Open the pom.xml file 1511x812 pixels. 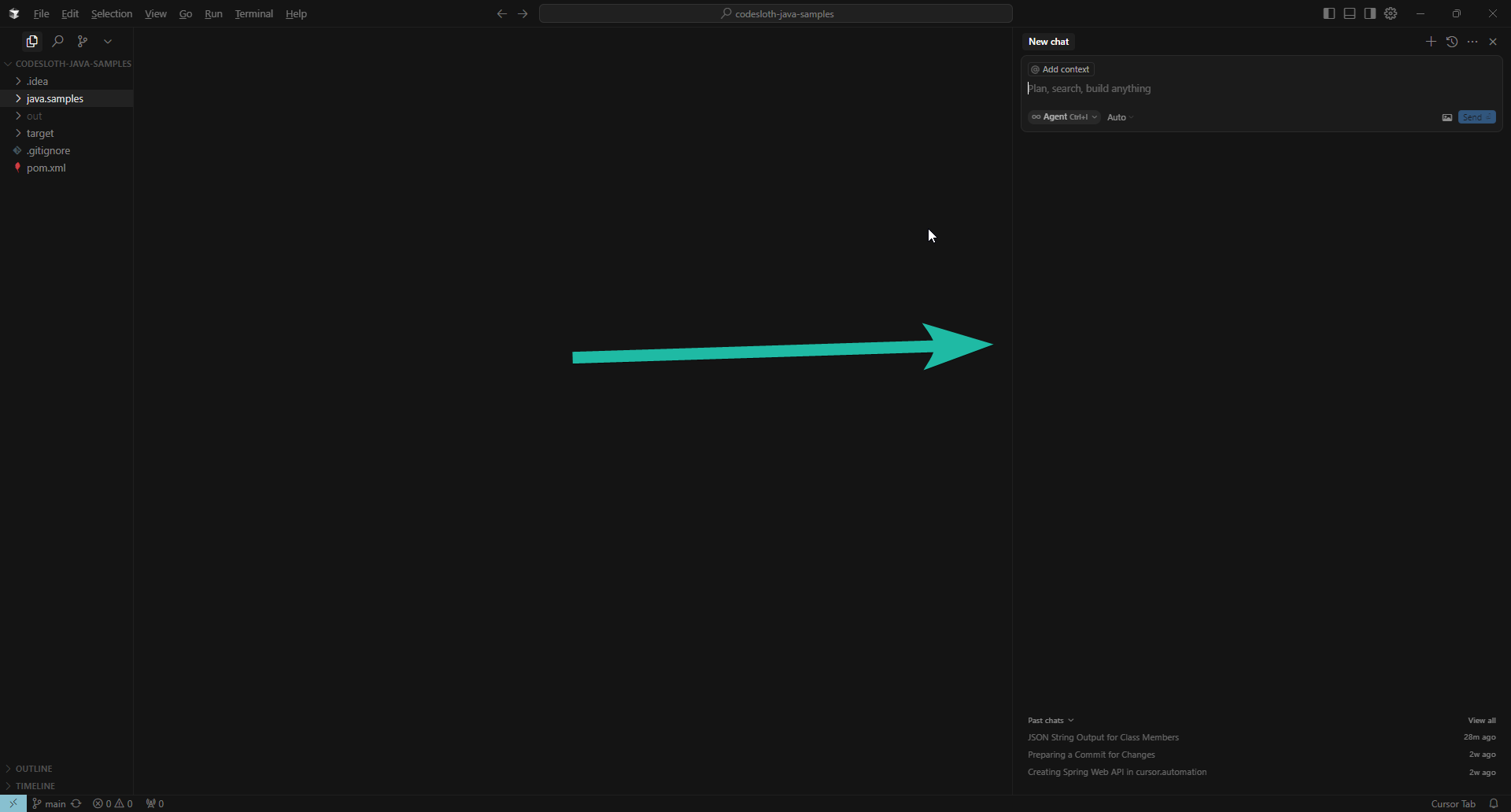(67, 168)
